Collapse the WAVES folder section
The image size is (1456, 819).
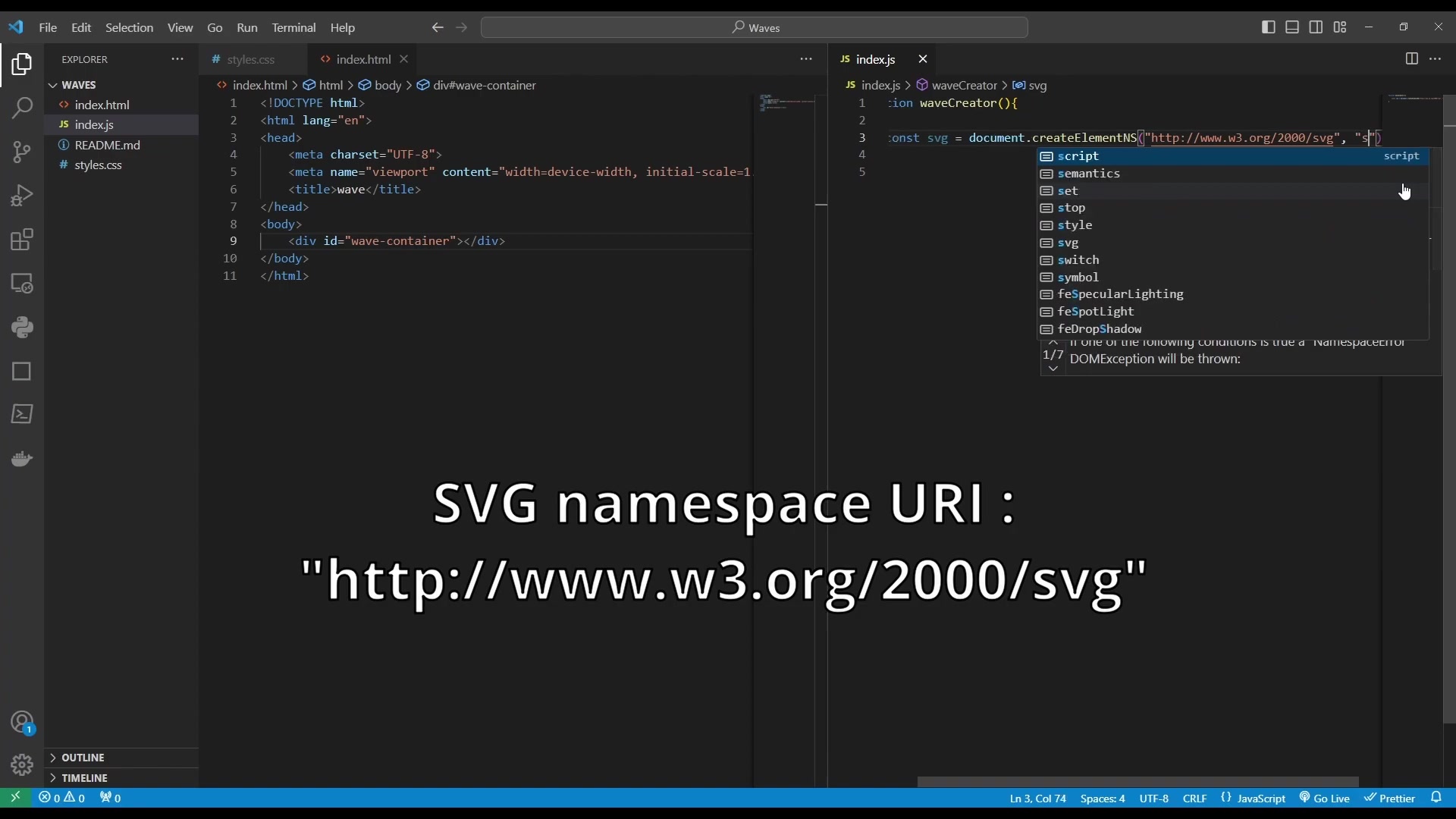click(121, 85)
